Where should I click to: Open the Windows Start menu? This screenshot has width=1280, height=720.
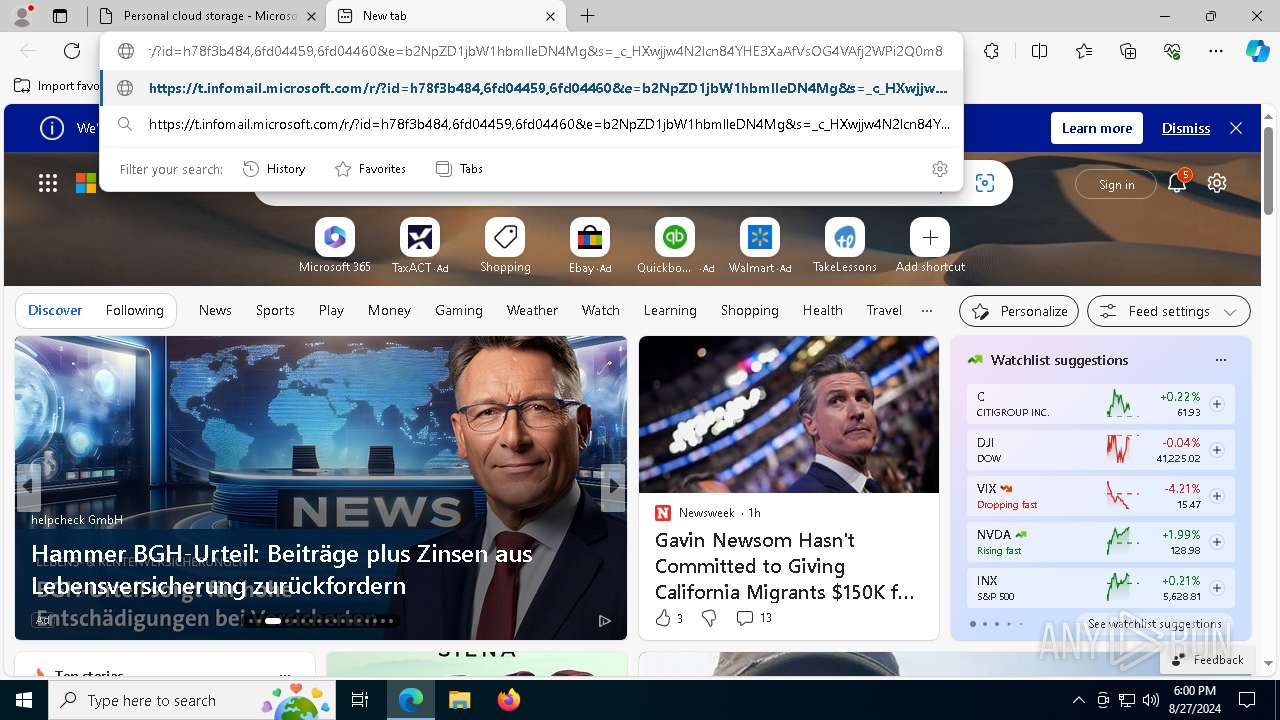pos(24,700)
